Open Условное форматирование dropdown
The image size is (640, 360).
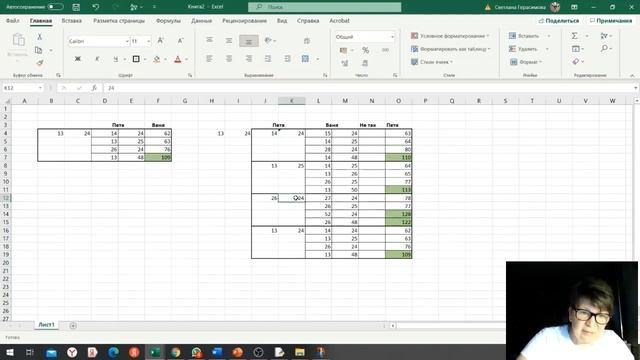click(x=449, y=36)
